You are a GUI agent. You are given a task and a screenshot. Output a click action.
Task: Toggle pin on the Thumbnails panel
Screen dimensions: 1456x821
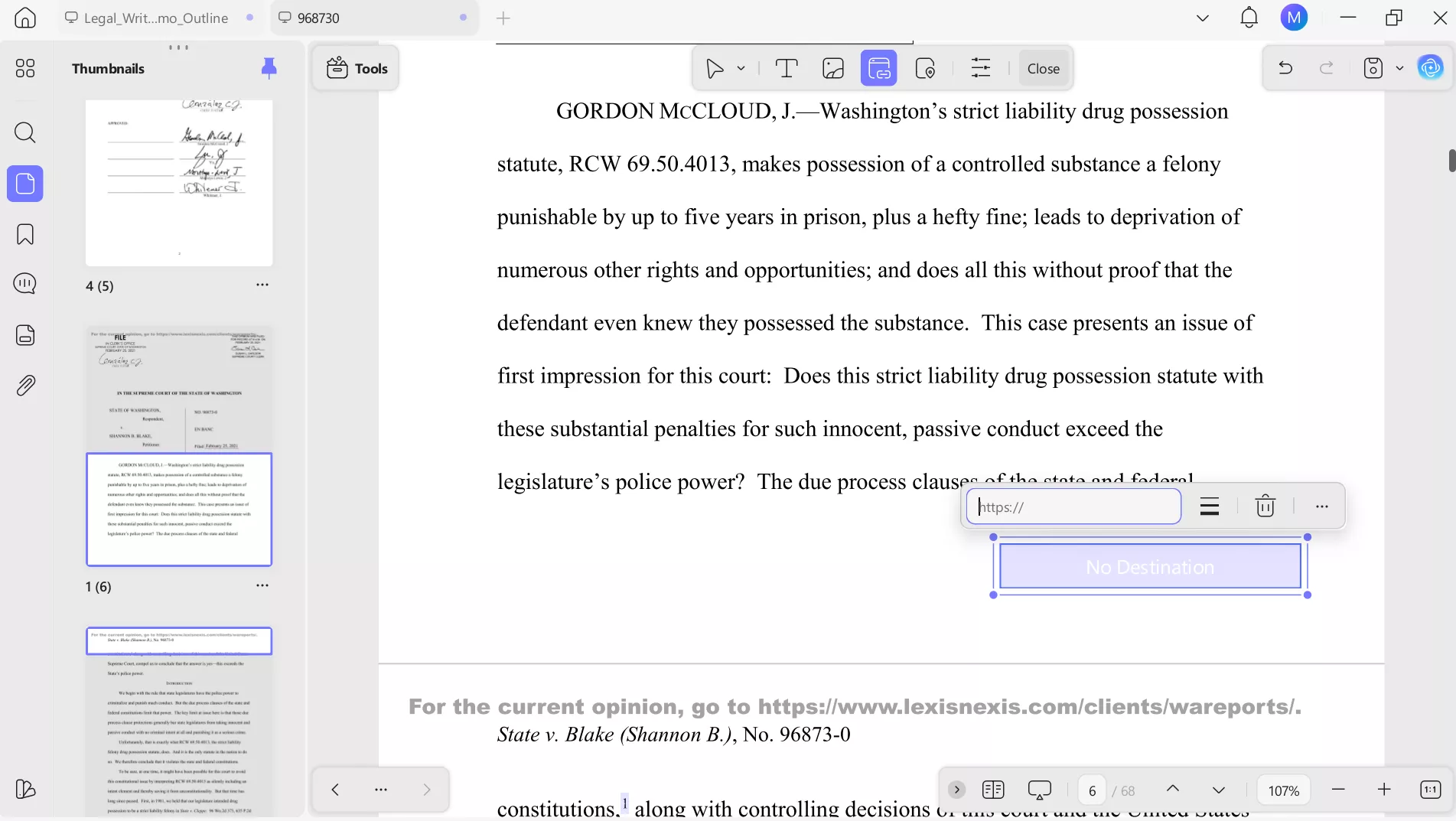click(x=269, y=68)
